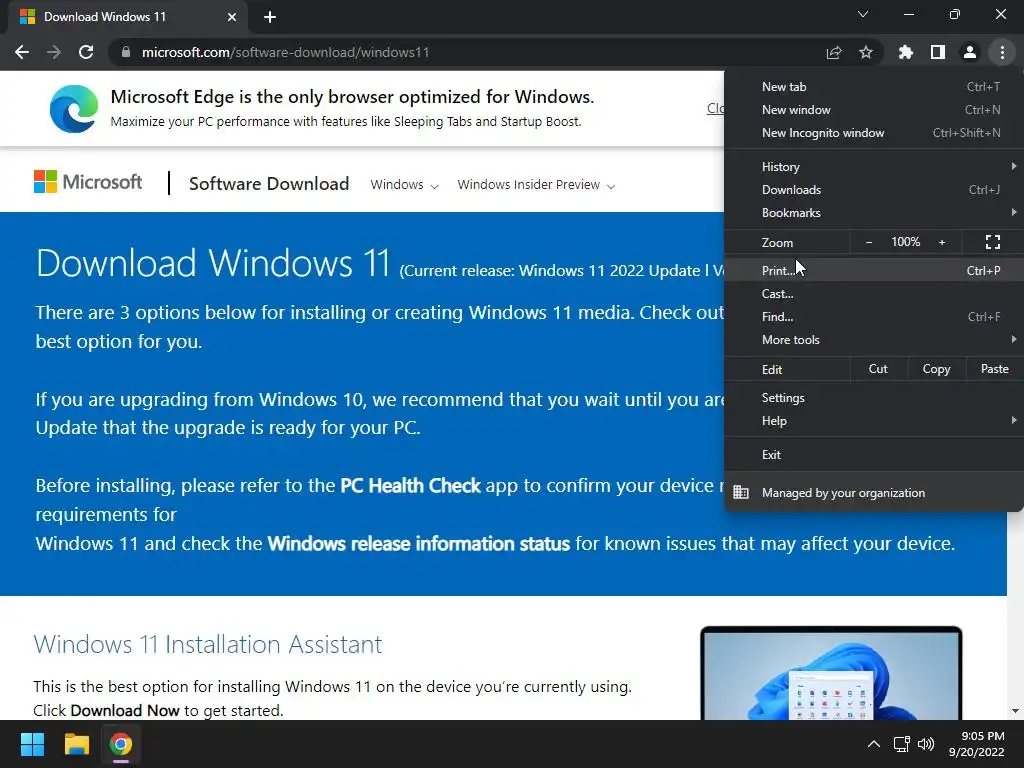Choose Print... in the menu
Viewport: 1024px width, 768px height.
click(874, 270)
